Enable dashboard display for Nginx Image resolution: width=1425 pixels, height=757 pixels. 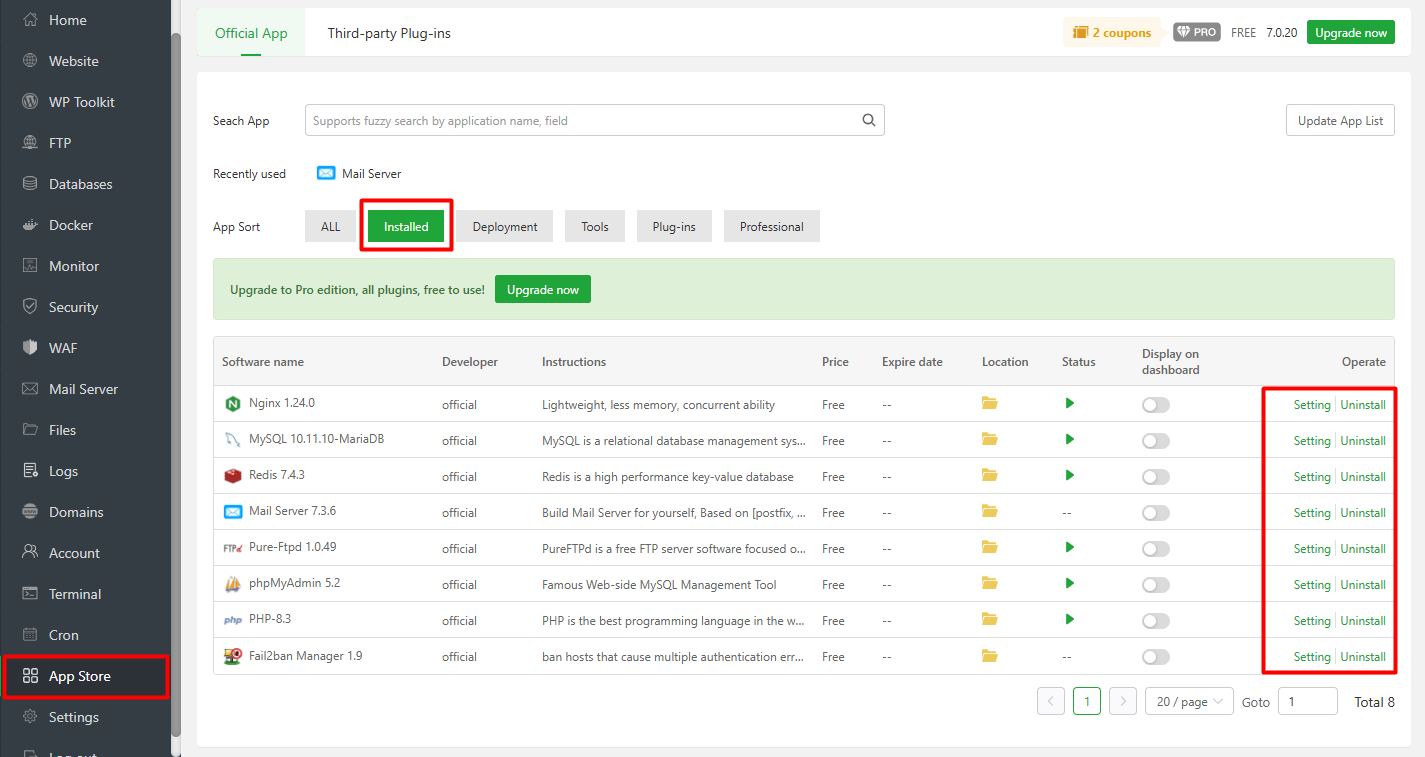click(x=1155, y=404)
